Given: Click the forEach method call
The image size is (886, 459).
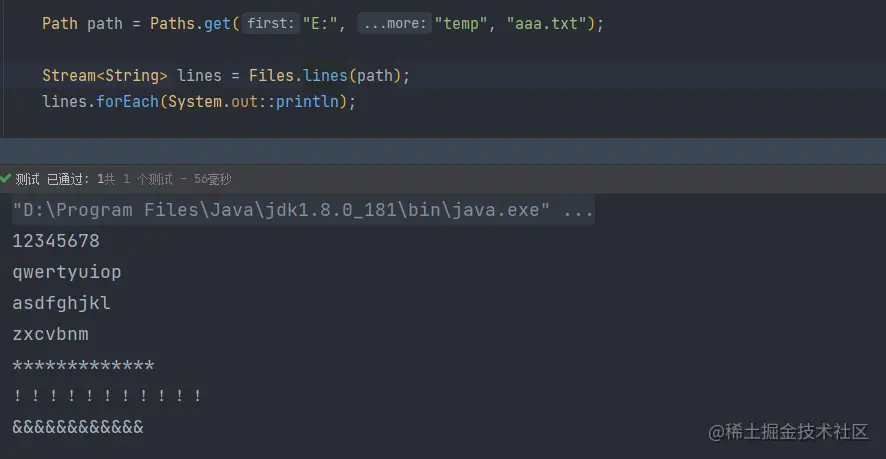Looking at the screenshot, I should point(128,102).
